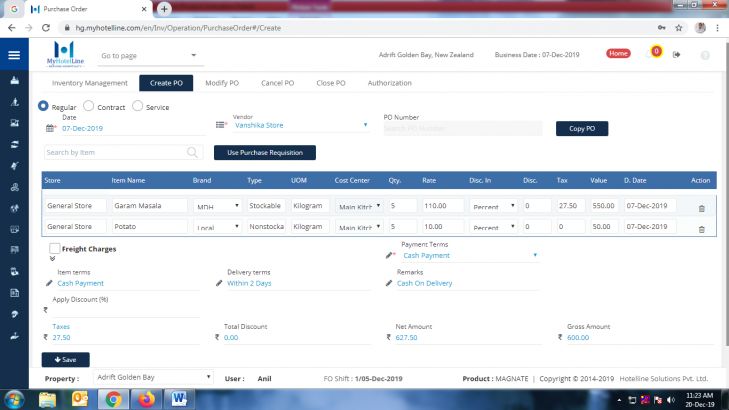Open the Go to page dropdown

150,56
